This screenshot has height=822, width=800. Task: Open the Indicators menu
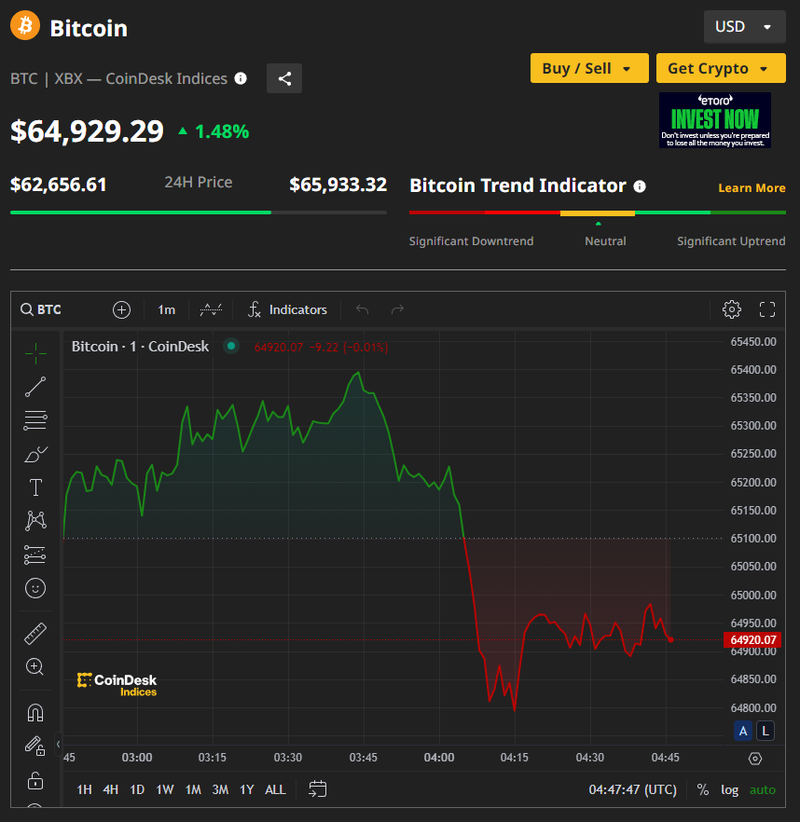(x=288, y=310)
